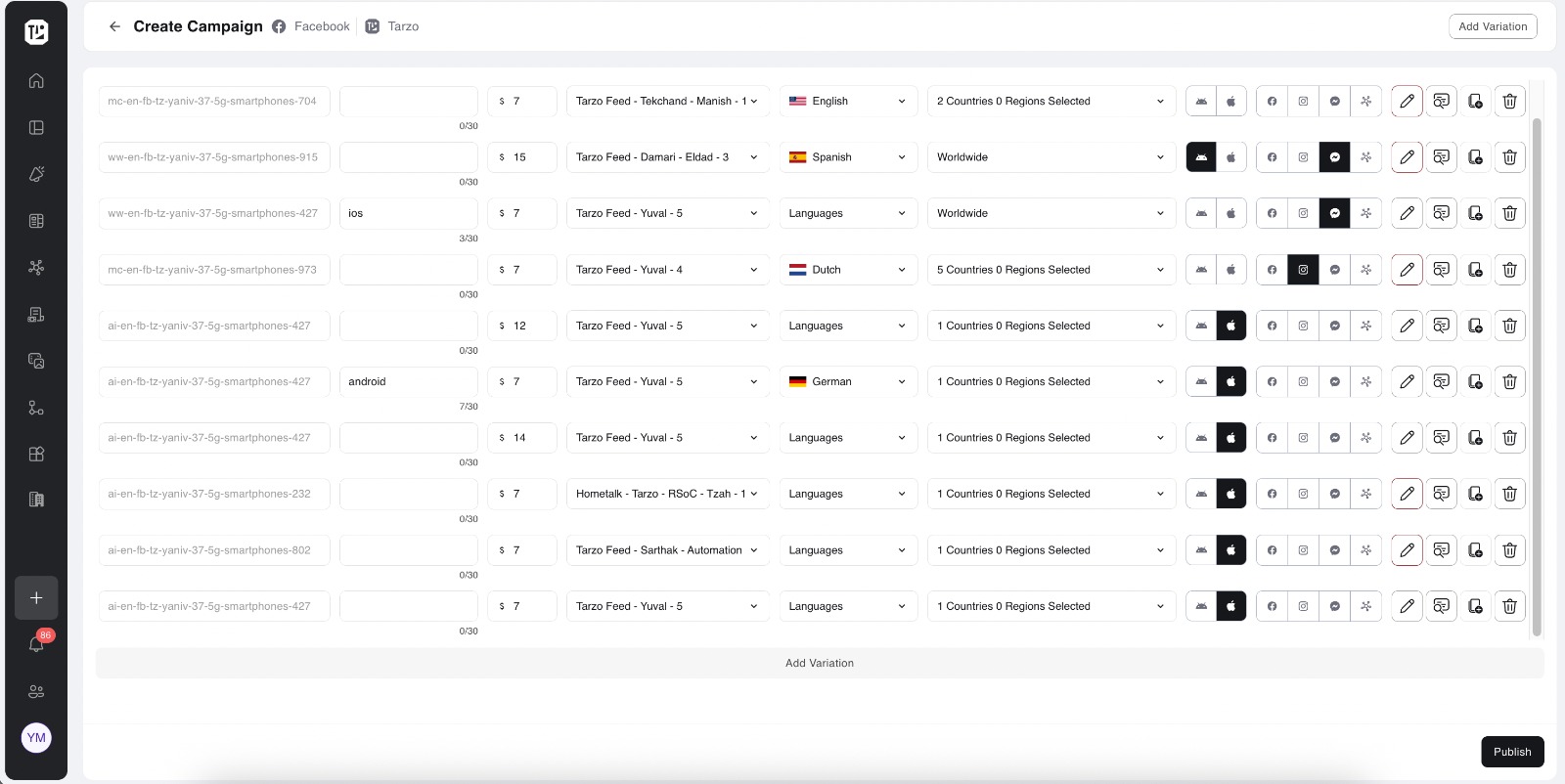
Task: Enable Facebook placement in the English row
Action: (1272, 102)
